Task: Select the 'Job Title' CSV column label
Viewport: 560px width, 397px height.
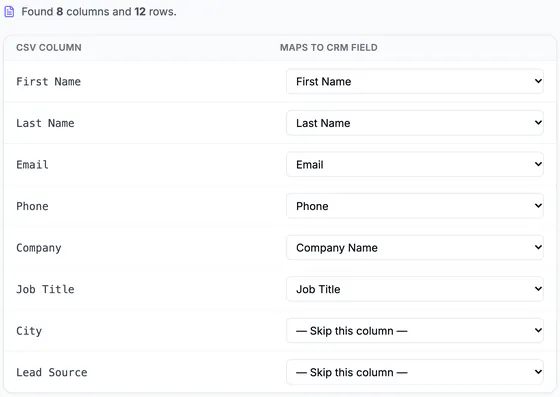Action: pyautogui.click(x=45, y=289)
